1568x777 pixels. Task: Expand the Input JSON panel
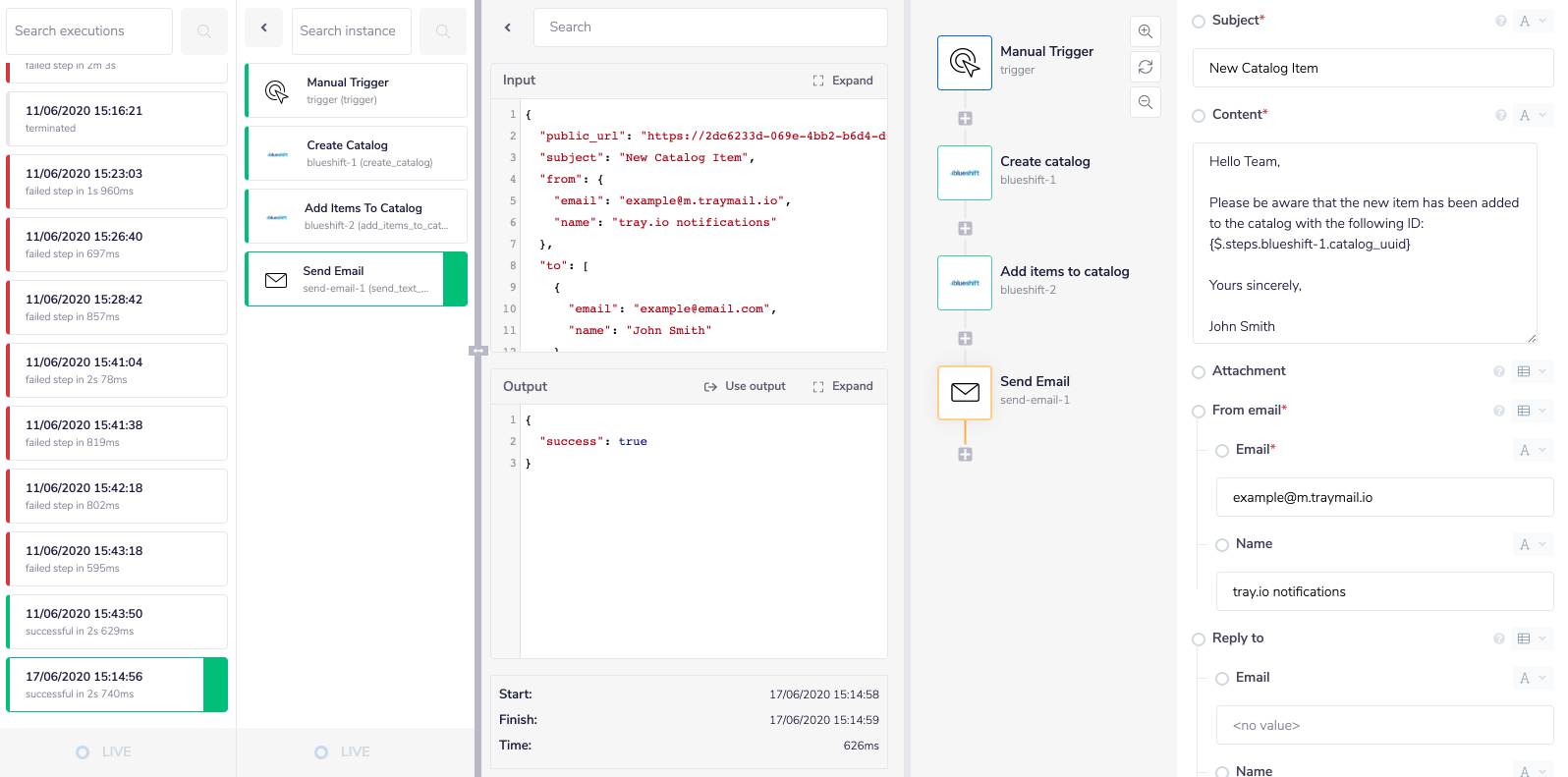(843, 81)
